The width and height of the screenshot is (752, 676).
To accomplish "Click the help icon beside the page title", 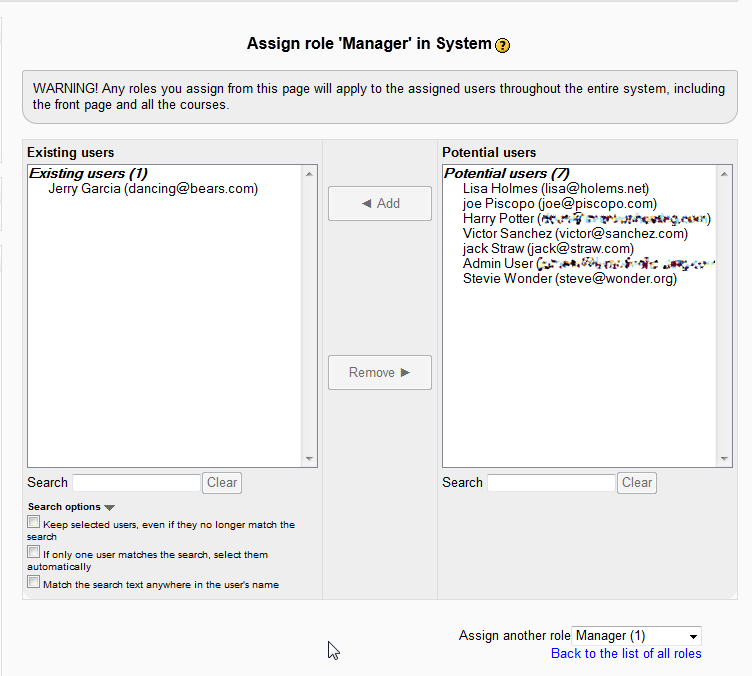I will 503,45.
